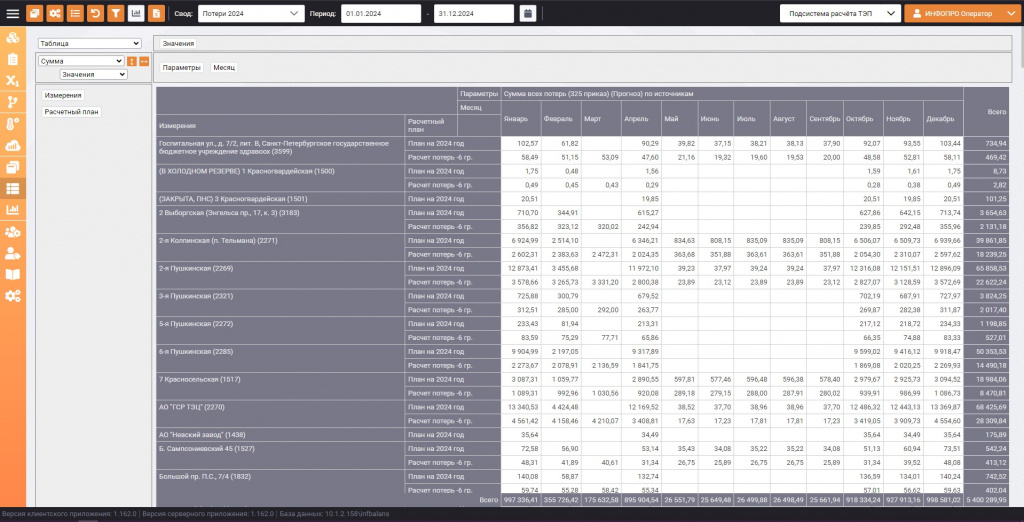
Task: Click the list view toolbar icon
Action: pos(75,13)
